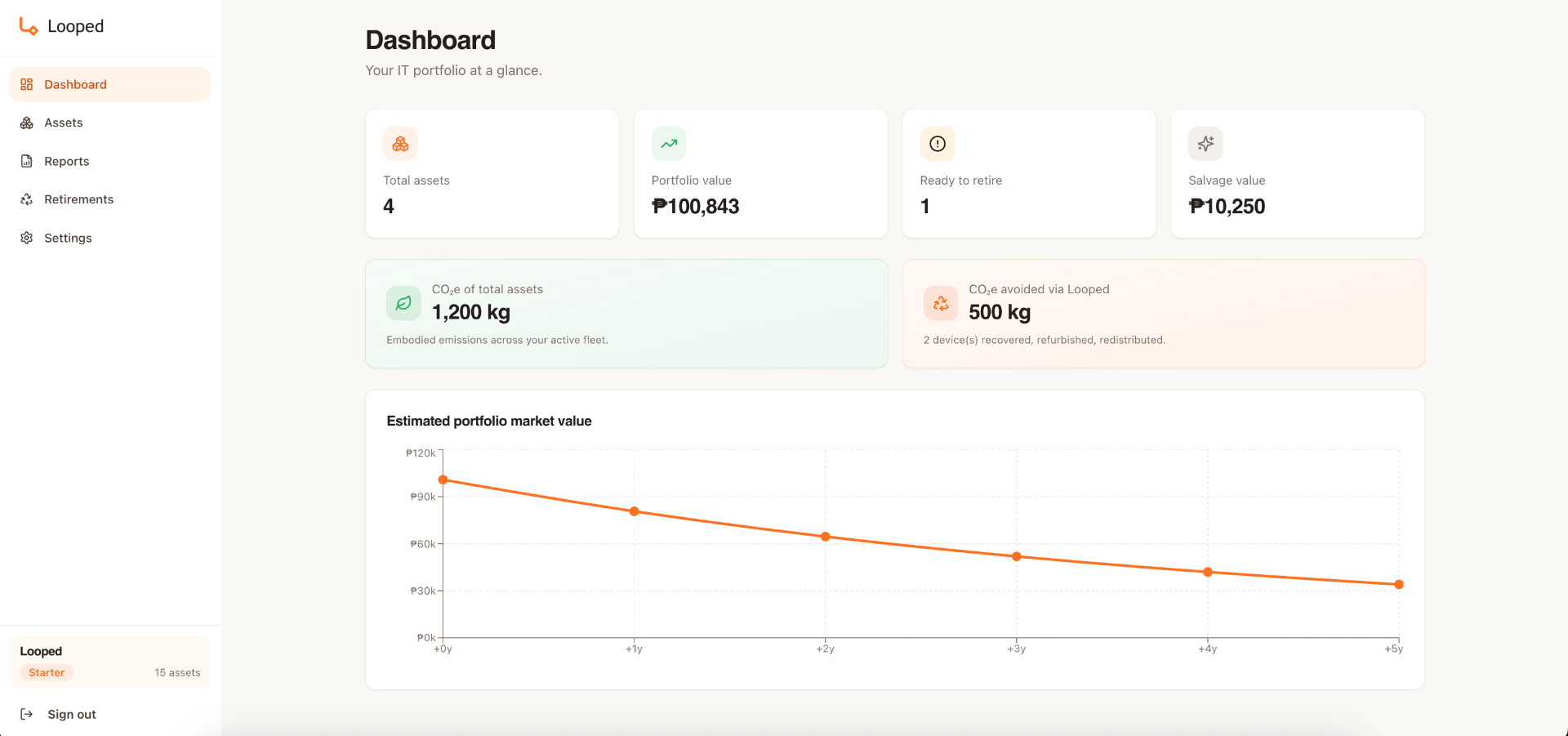Click the Salvage value sparkle icon
This screenshot has height=736, width=1568.
tap(1205, 144)
